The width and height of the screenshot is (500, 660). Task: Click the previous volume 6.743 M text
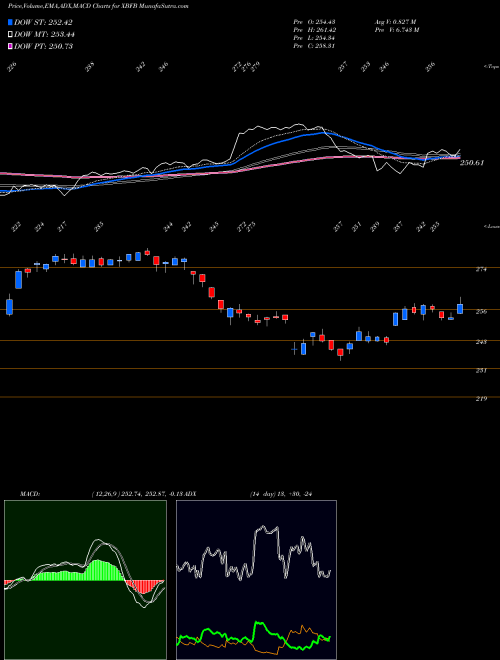pyautogui.click(x=396, y=29)
